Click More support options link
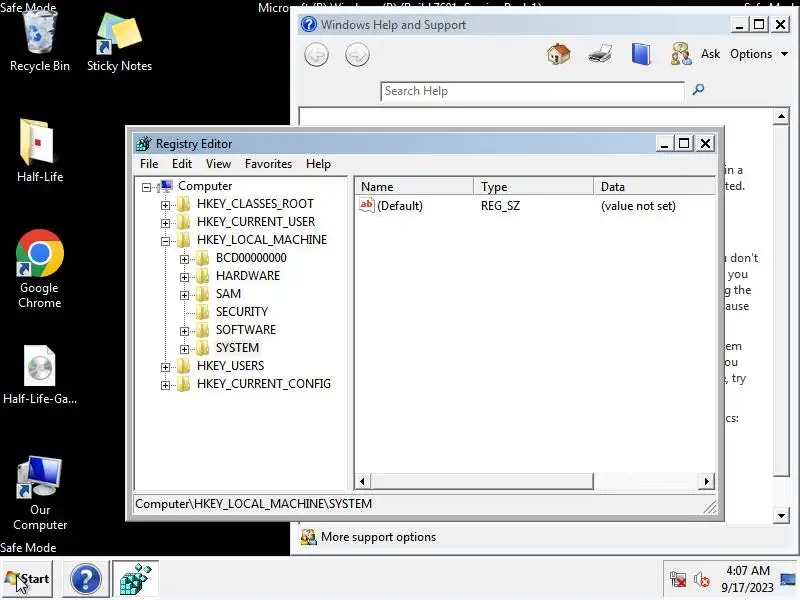The width and height of the screenshot is (800, 600). coord(379,537)
